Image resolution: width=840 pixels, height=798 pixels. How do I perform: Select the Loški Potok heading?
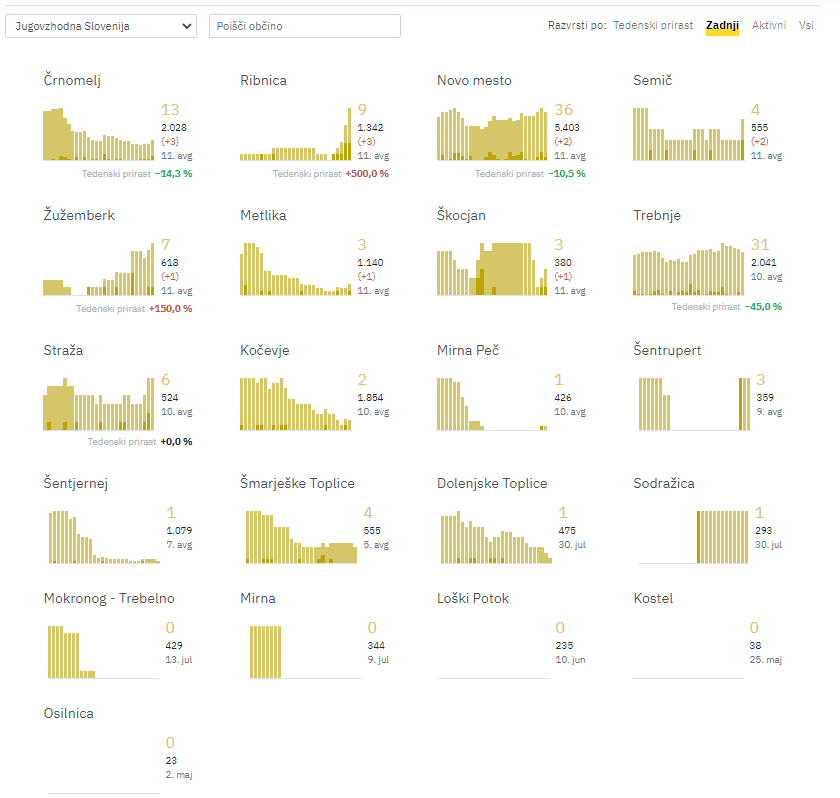(472, 598)
